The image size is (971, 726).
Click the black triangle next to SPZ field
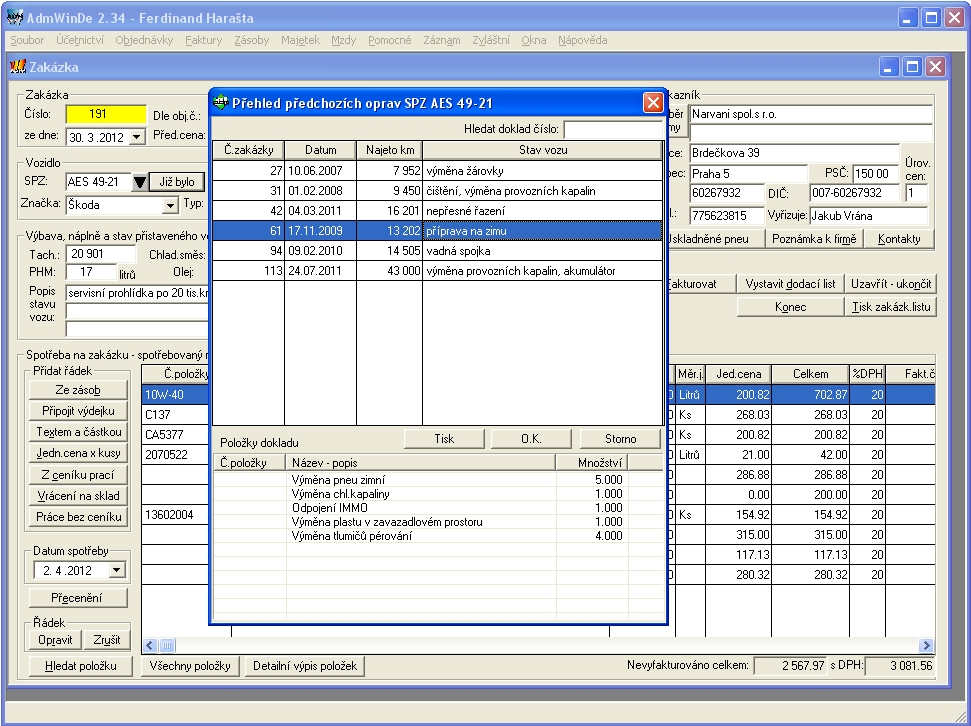(x=140, y=182)
